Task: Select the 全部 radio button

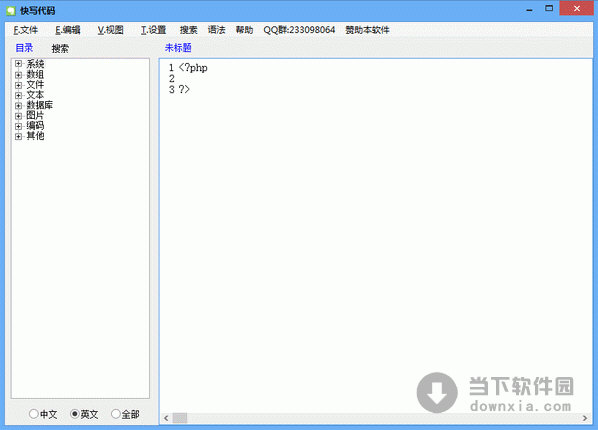Action: (125, 414)
